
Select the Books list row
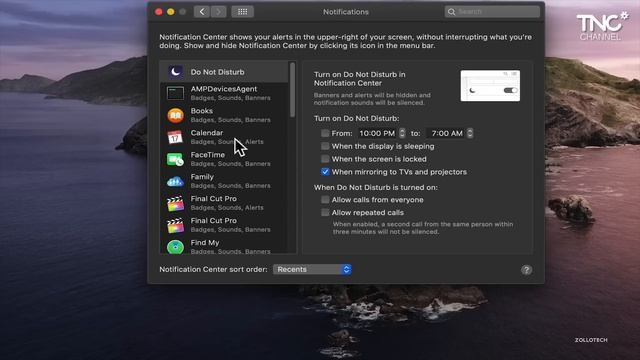tap(224, 116)
